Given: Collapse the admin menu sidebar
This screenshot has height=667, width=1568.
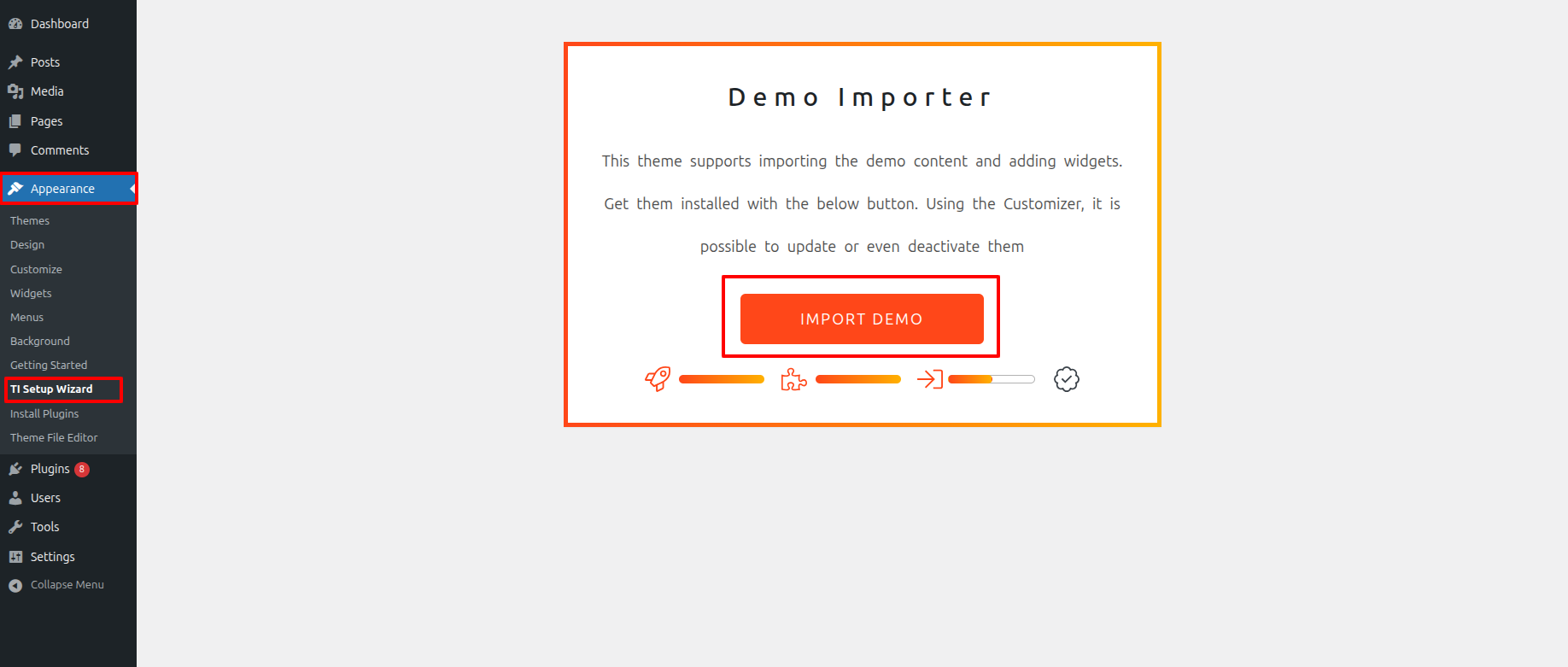Looking at the screenshot, I should click(56, 585).
